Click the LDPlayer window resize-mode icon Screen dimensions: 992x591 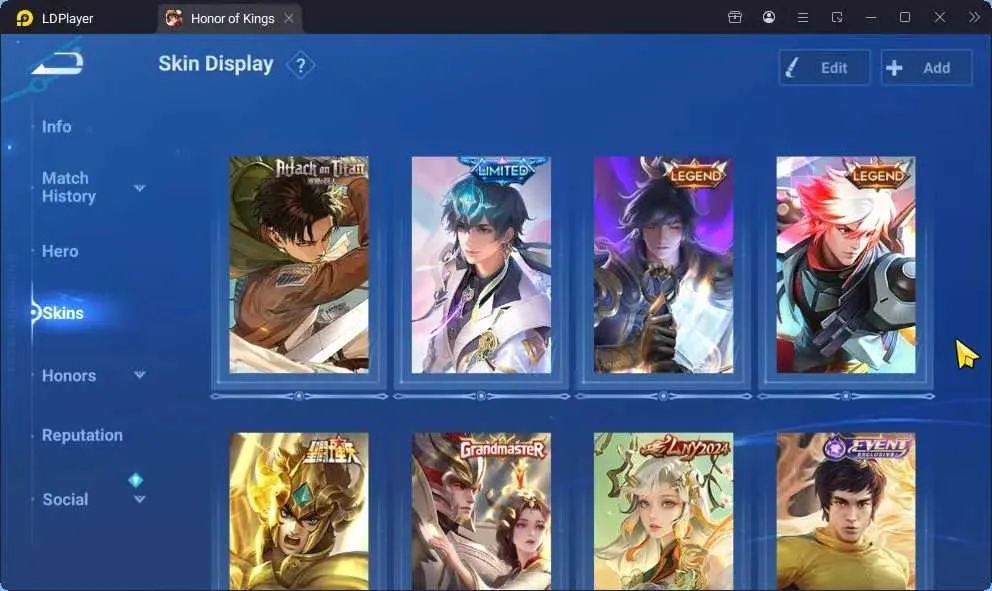click(837, 17)
